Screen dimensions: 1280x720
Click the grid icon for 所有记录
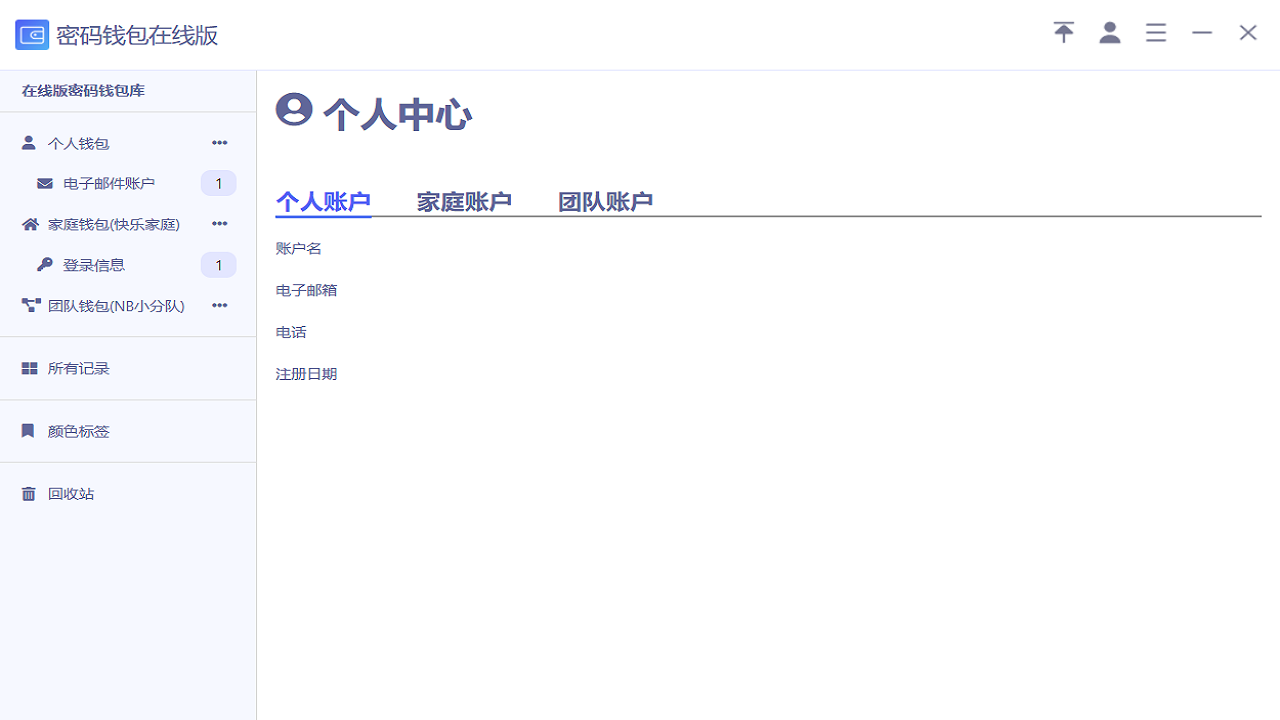pos(29,369)
